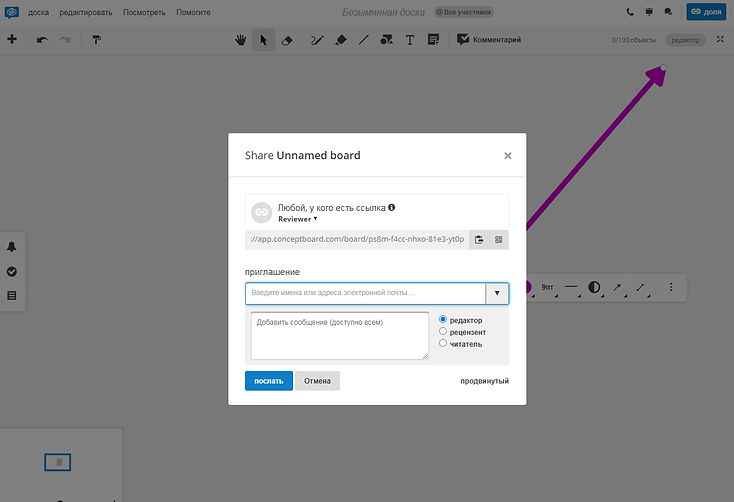
Task: Select the hand pan tool
Action: [x=241, y=40]
